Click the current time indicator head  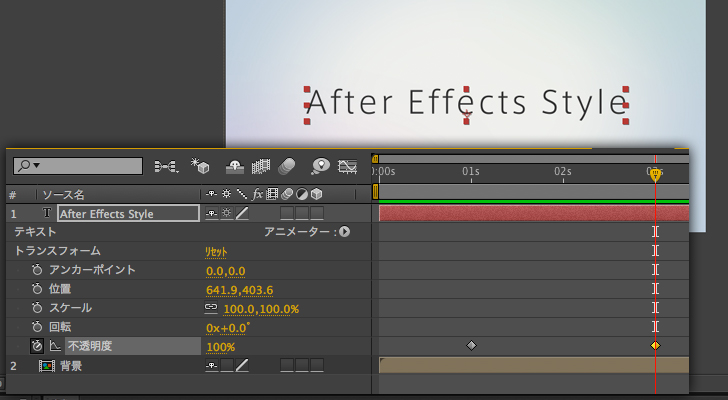[655, 175]
